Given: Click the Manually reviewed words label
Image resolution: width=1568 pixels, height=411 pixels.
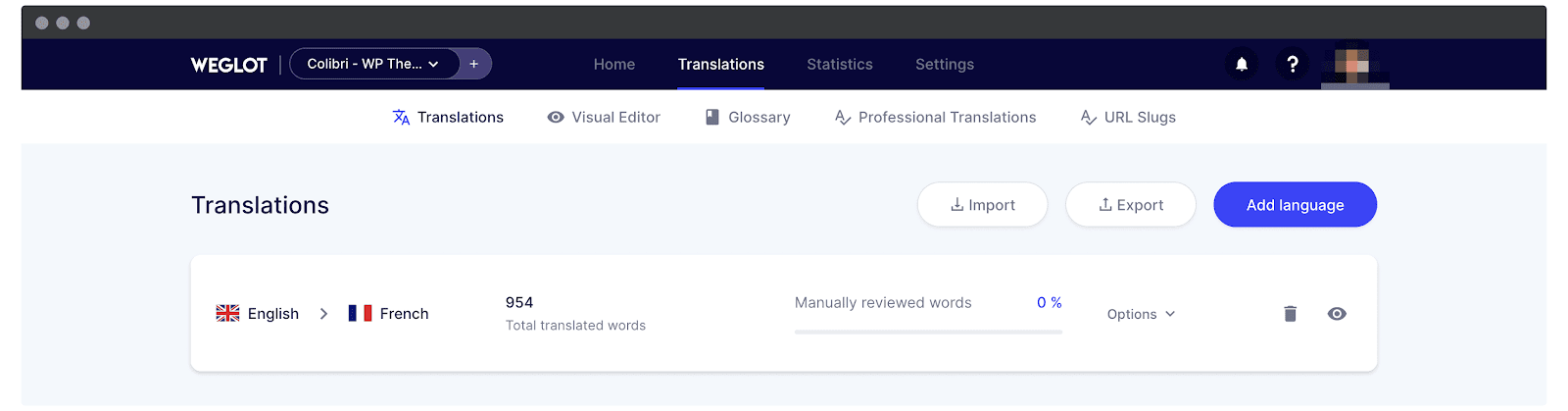Looking at the screenshot, I should pyautogui.click(x=883, y=302).
